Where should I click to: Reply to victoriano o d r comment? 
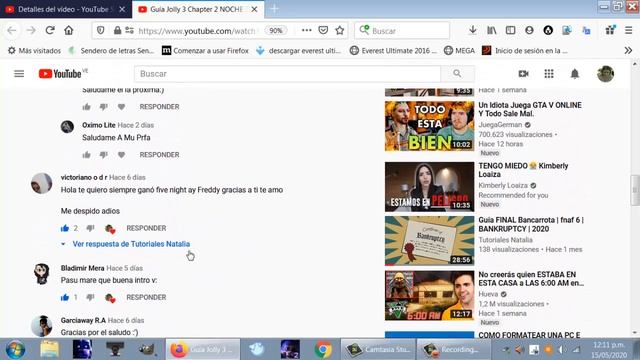pos(146,228)
